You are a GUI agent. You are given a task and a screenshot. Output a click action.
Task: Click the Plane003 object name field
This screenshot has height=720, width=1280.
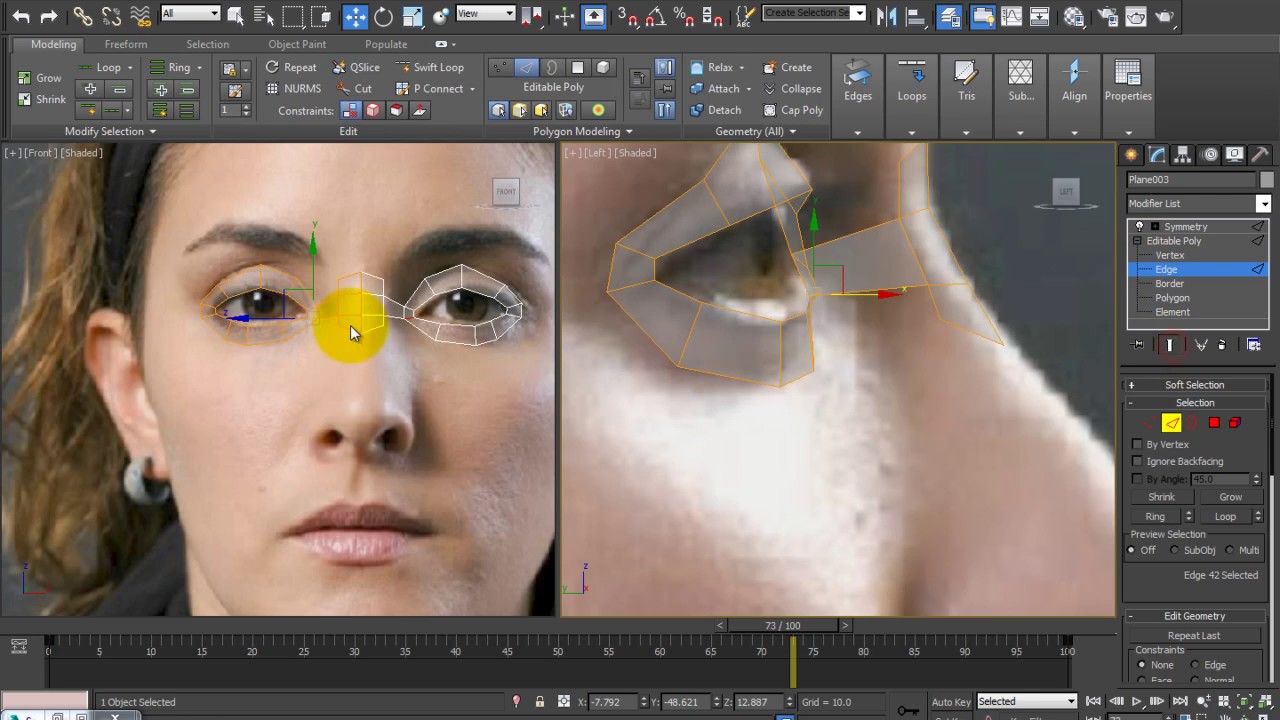(1191, 180)
